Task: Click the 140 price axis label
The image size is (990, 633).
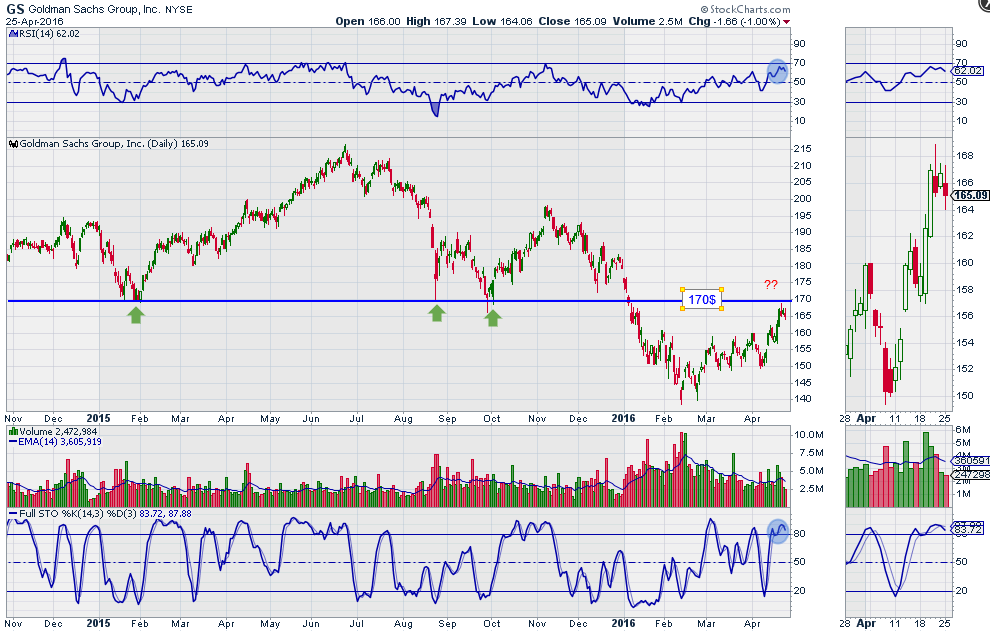Action: [x=802, y=399]
